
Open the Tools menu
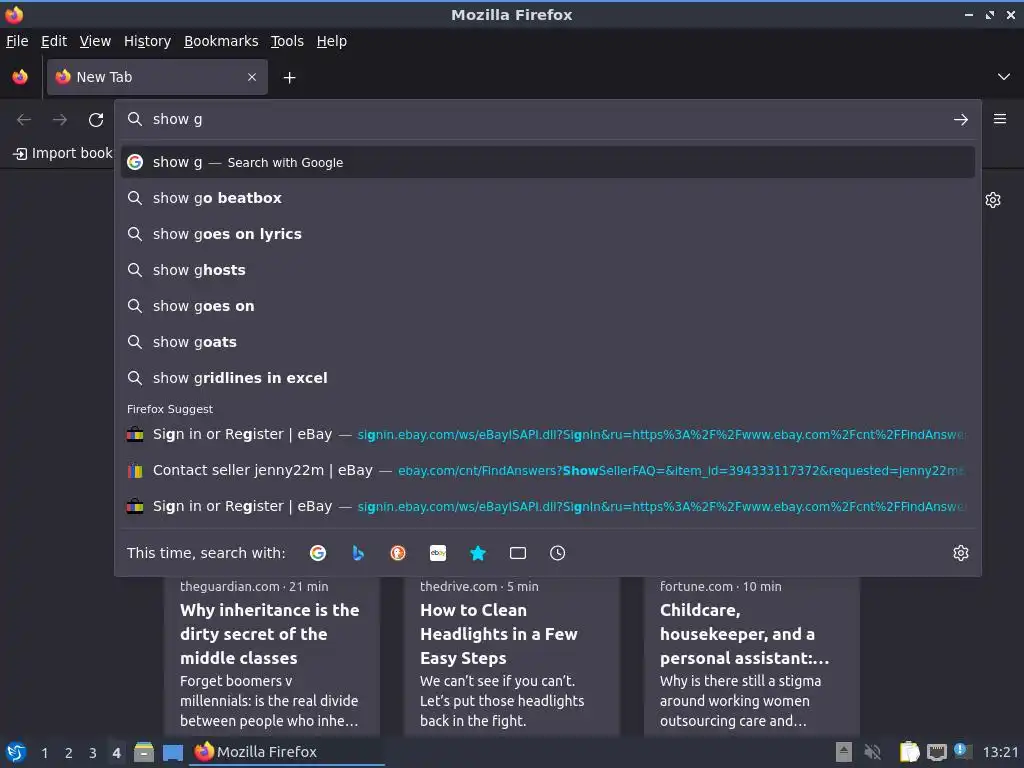287,41
